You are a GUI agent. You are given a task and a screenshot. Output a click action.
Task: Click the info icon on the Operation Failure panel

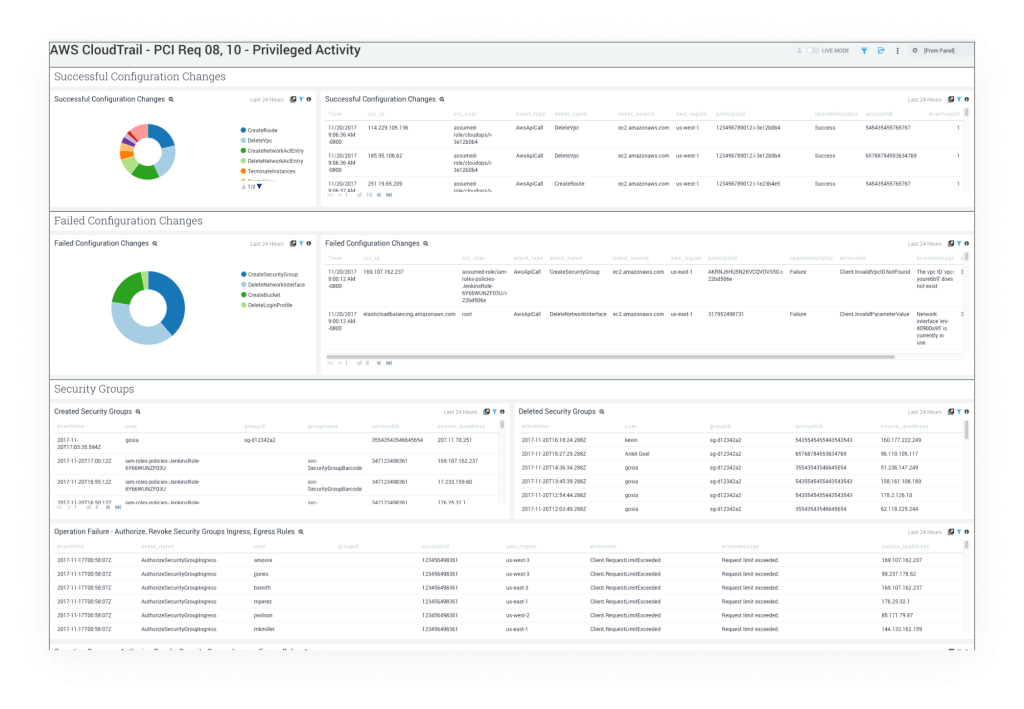966,531
